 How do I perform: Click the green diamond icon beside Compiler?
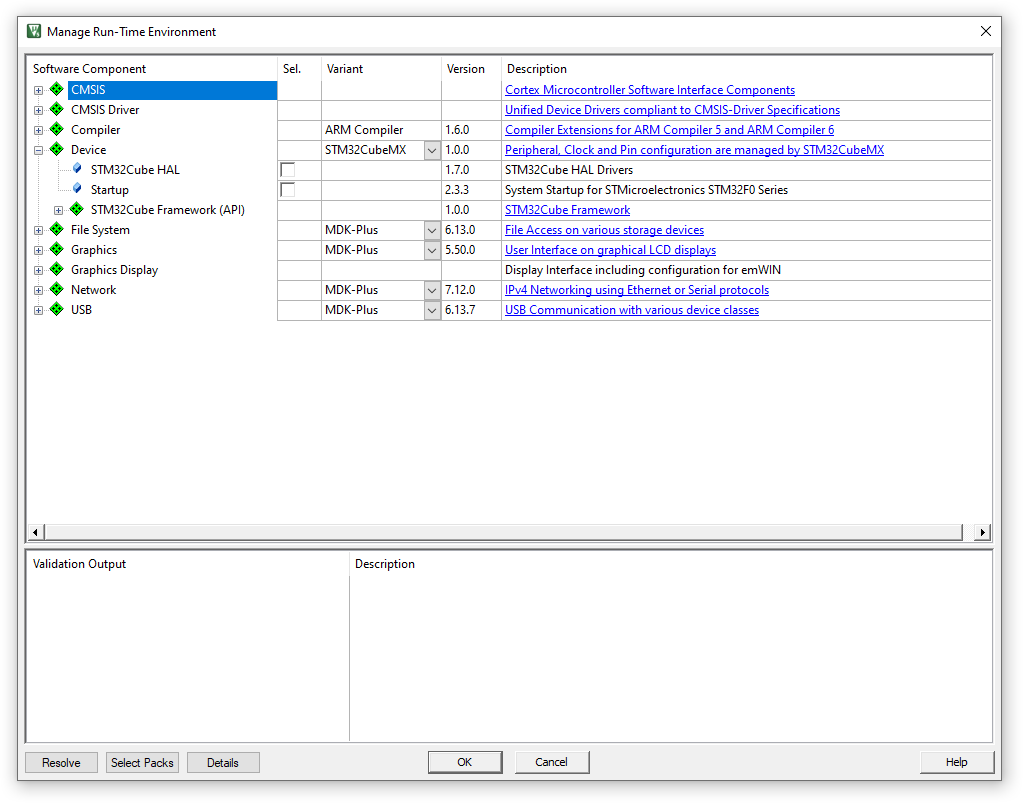57,129
